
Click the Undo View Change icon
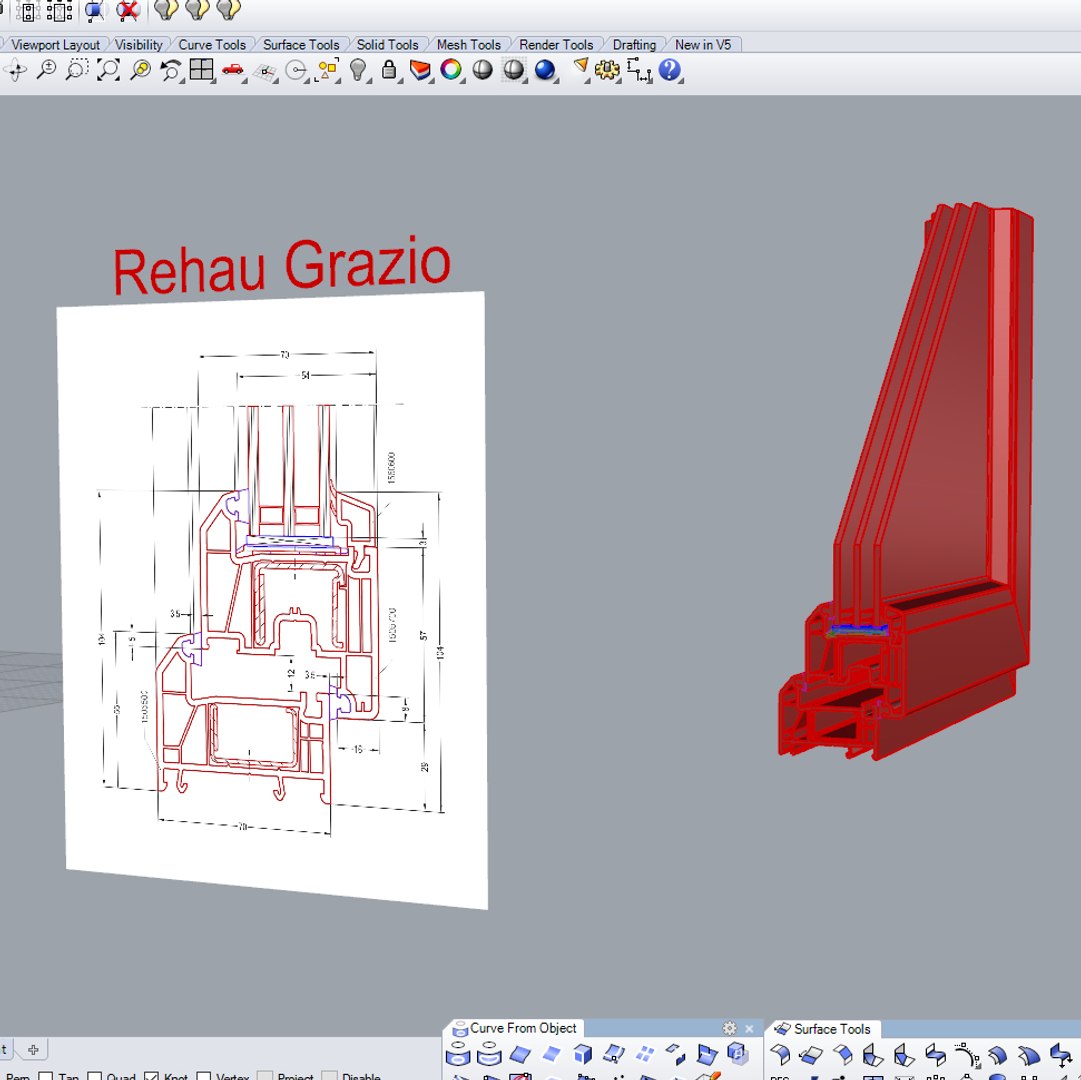(x=170, y=70)
